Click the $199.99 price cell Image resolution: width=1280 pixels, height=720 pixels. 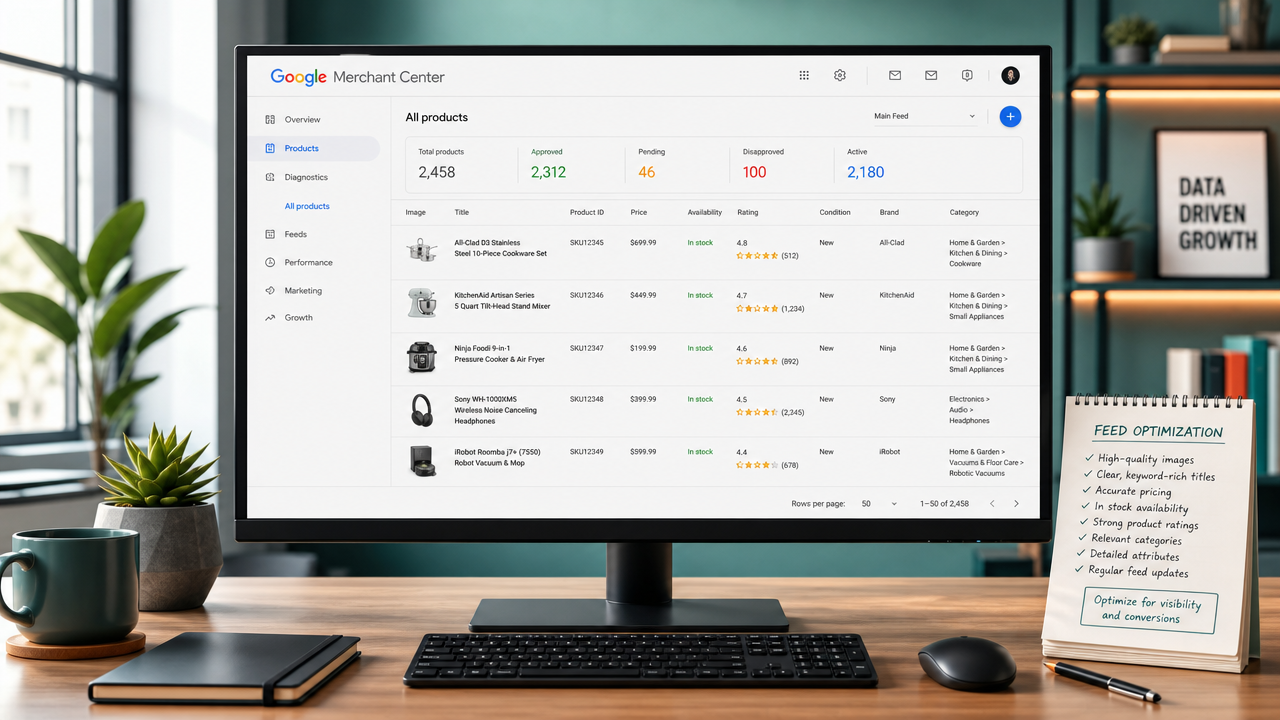click(644, 348)
